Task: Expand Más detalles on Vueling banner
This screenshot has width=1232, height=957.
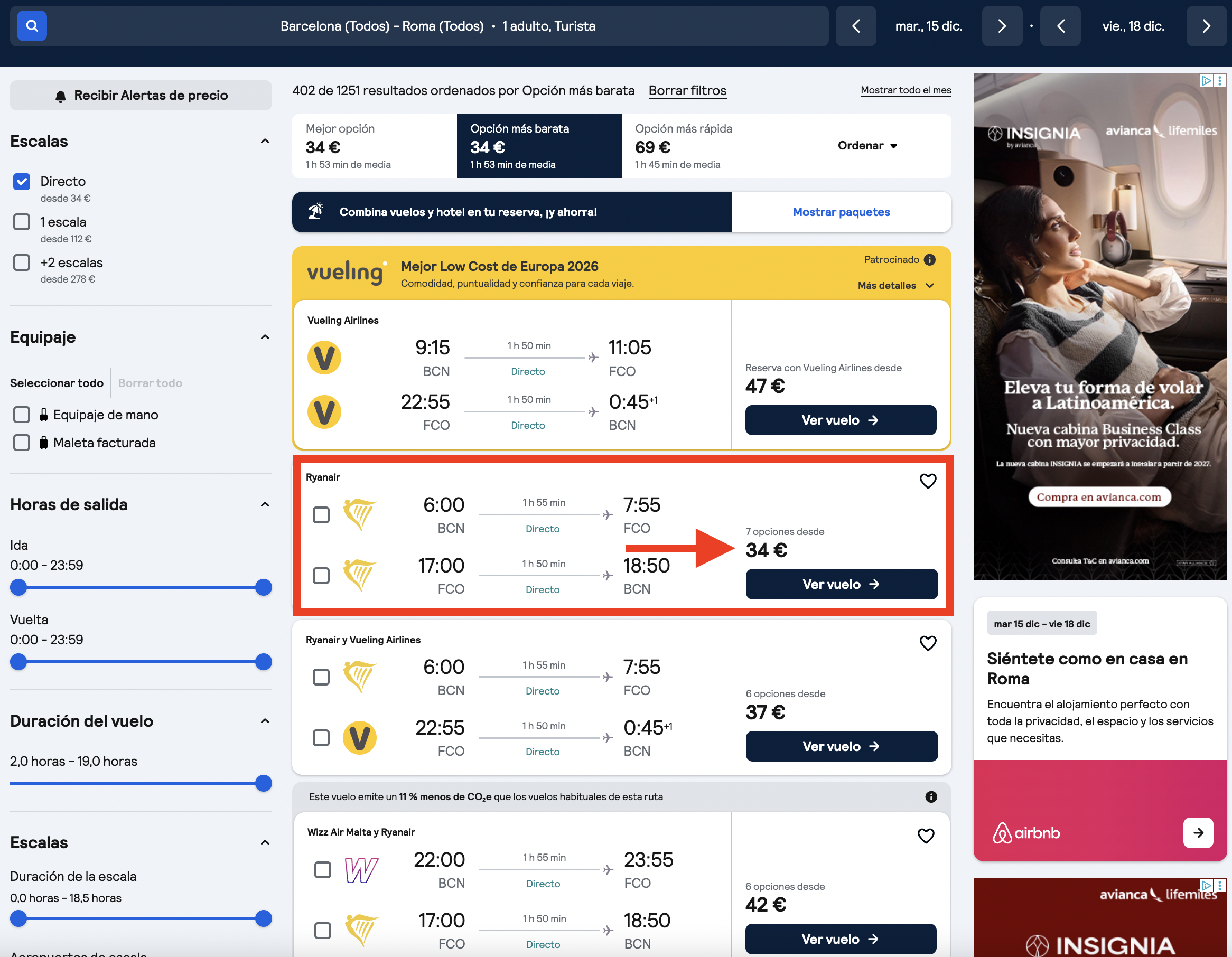Action: point(896,285)
